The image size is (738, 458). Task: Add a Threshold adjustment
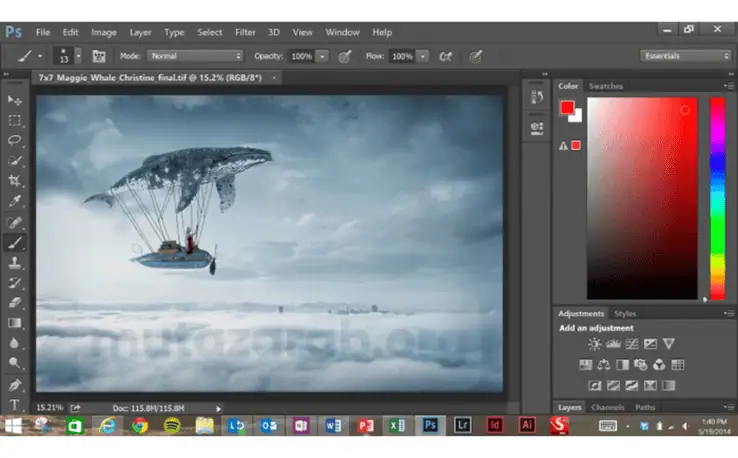tap(632, 386)
